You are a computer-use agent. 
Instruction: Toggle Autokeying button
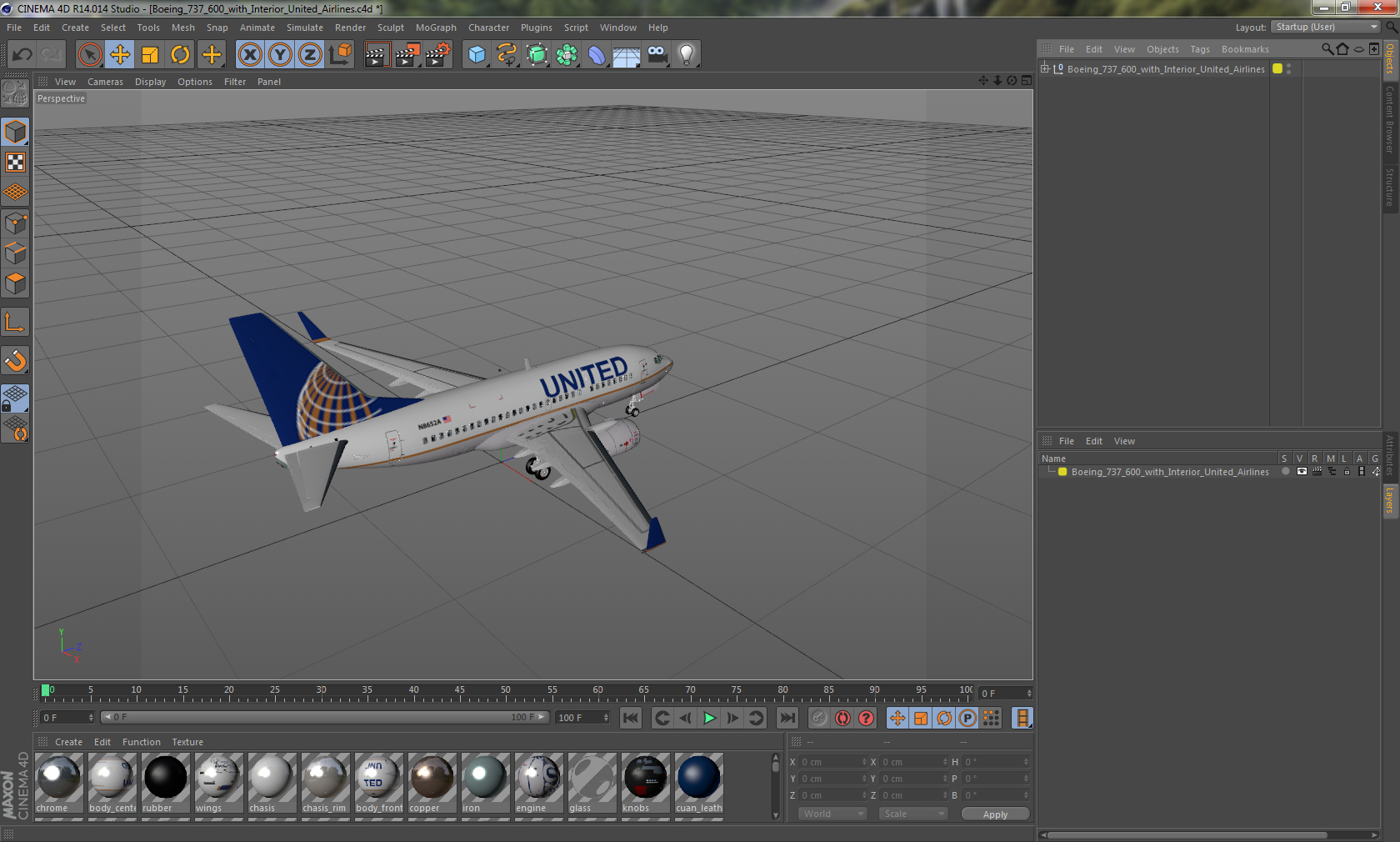tap(842, 718)
